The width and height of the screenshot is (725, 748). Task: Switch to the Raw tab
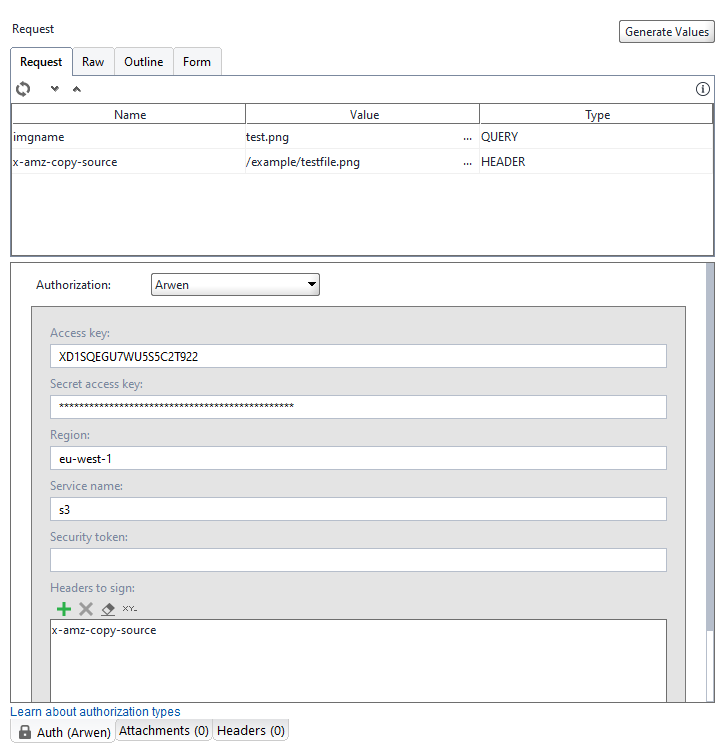pos(93,62)
